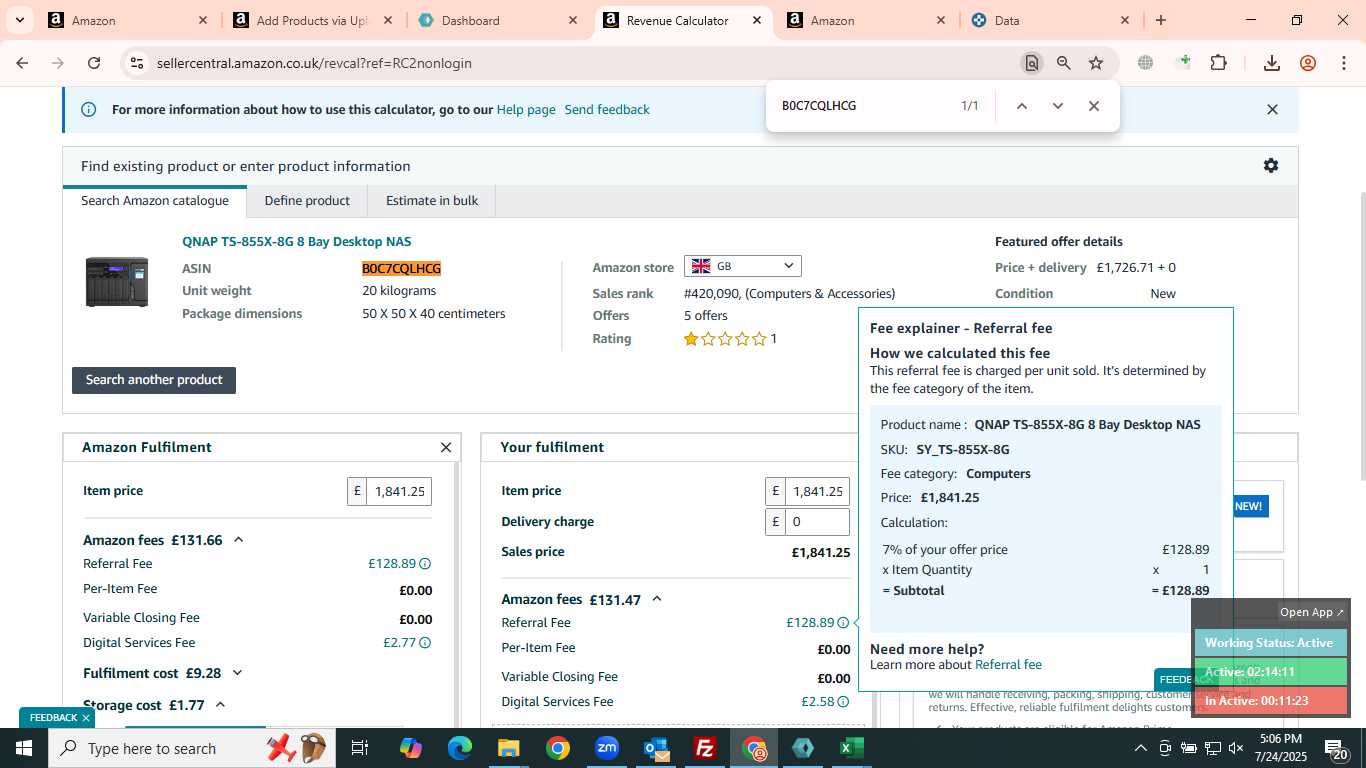Open the Windows notification center
The height and width of the screenshot is (768, 1366).
1337,748
